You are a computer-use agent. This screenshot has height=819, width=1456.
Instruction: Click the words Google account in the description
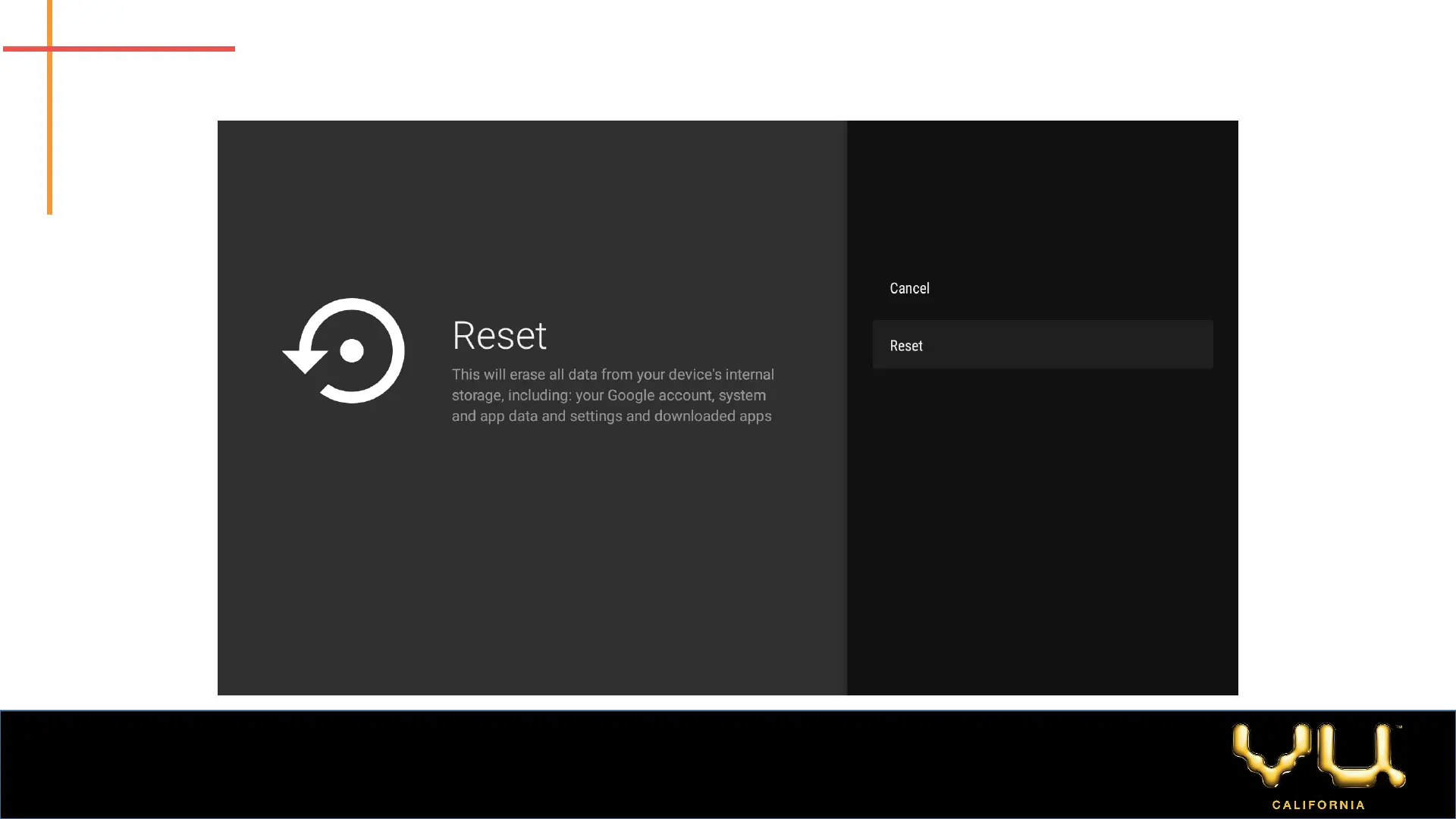(x=658, y=395)
